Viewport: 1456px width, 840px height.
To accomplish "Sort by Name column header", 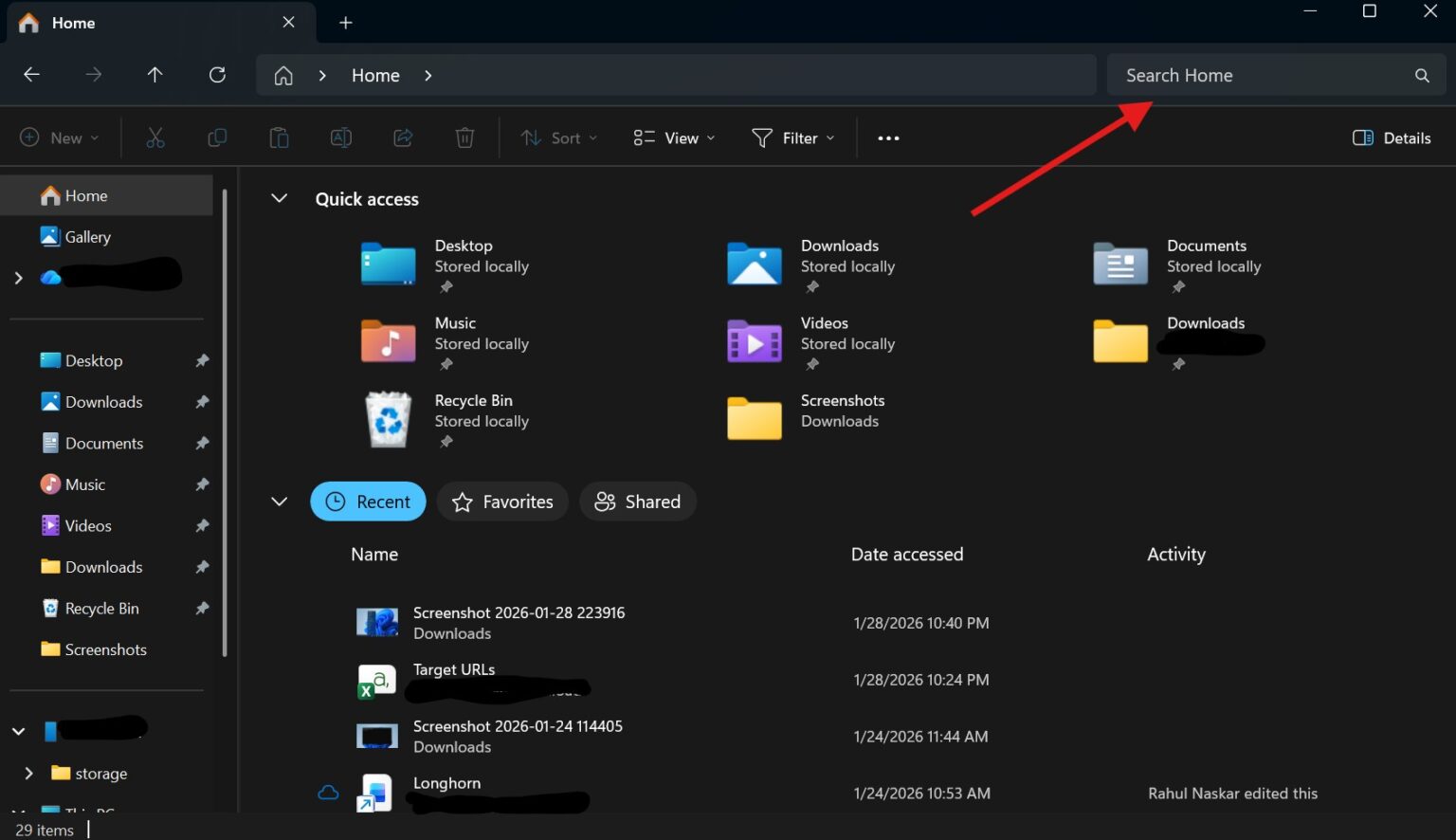I will [x=374, y=555].
